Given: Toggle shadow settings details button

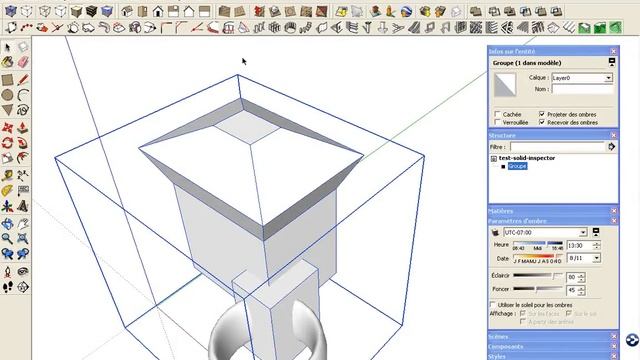Looking at the screenshot, I should click(x=596, y=232).
